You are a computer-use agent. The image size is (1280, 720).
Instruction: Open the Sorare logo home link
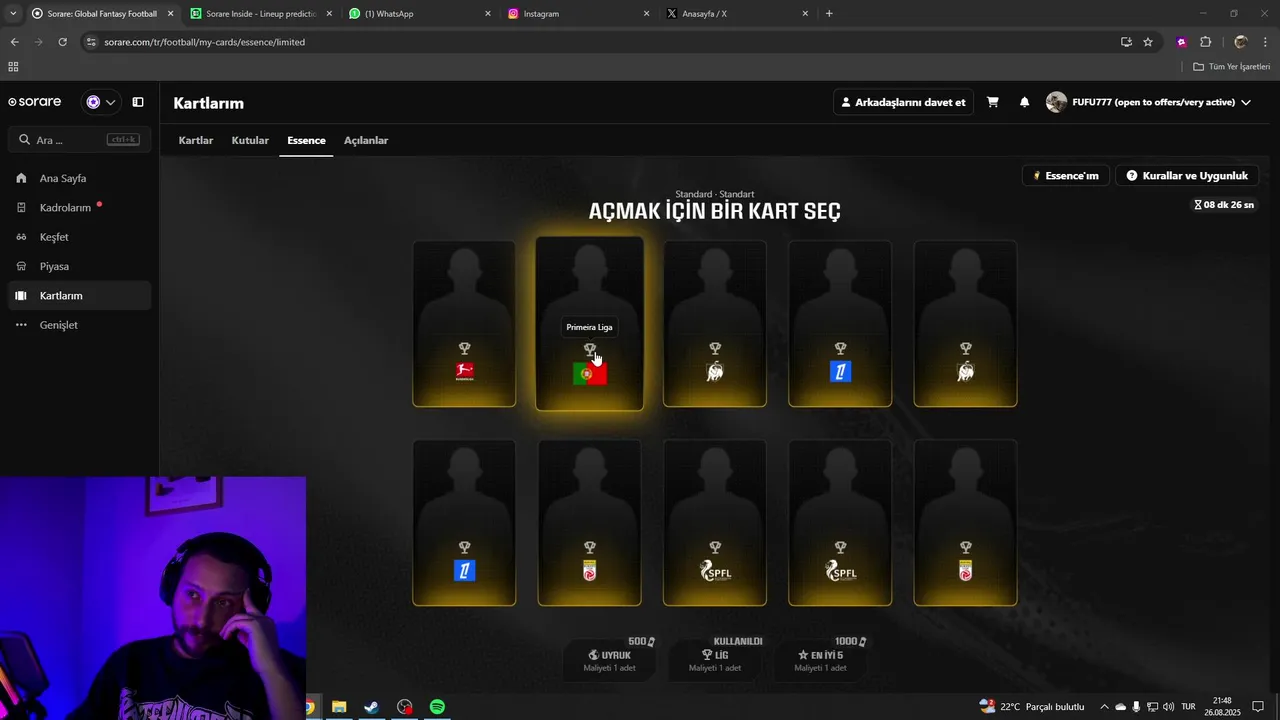coord(35,102)
